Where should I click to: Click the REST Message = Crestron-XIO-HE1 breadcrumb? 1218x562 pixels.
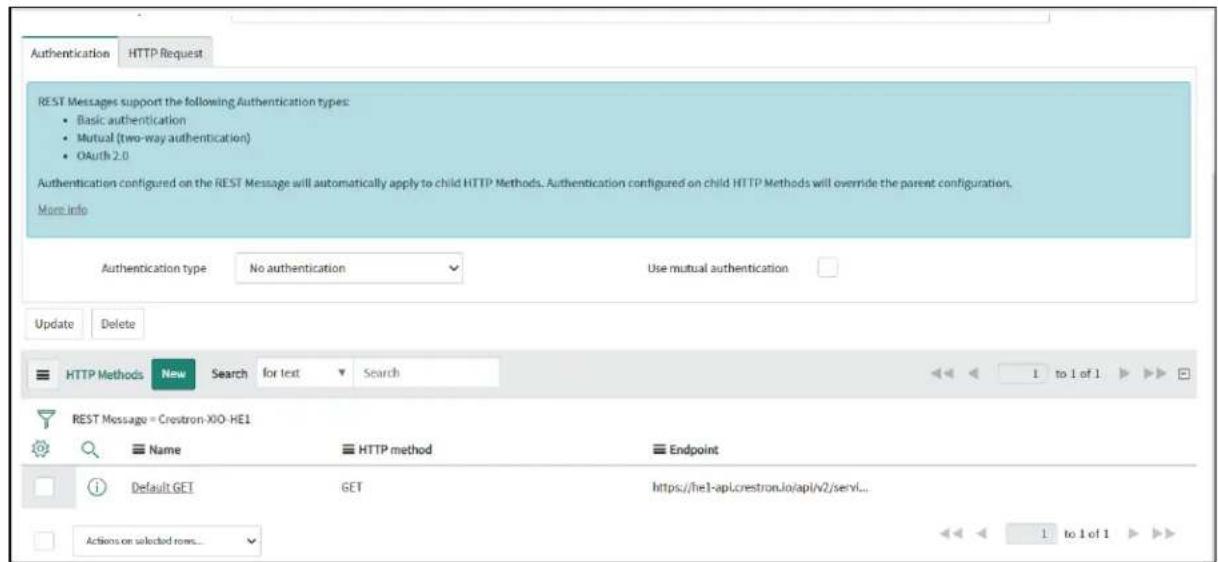[159, 417]
